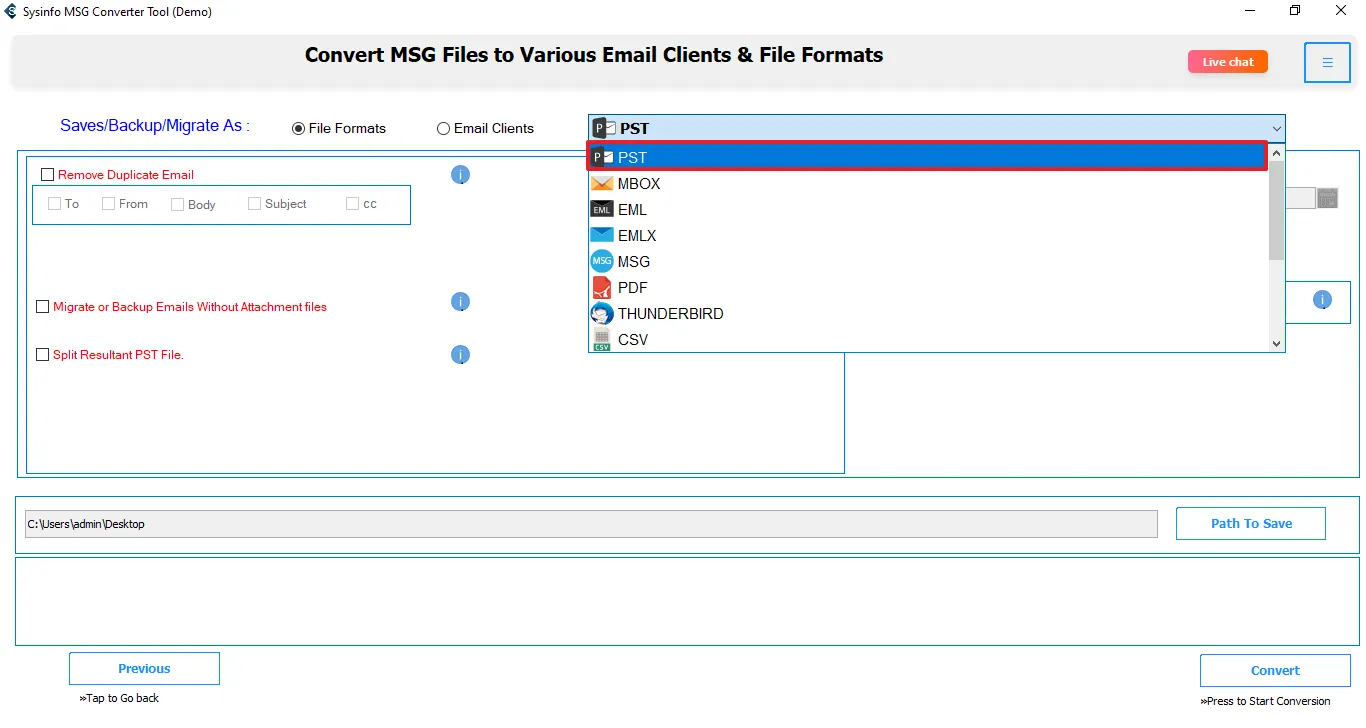
Task: Click the MBOX envelope icon in list
Action: click(601, 184)
